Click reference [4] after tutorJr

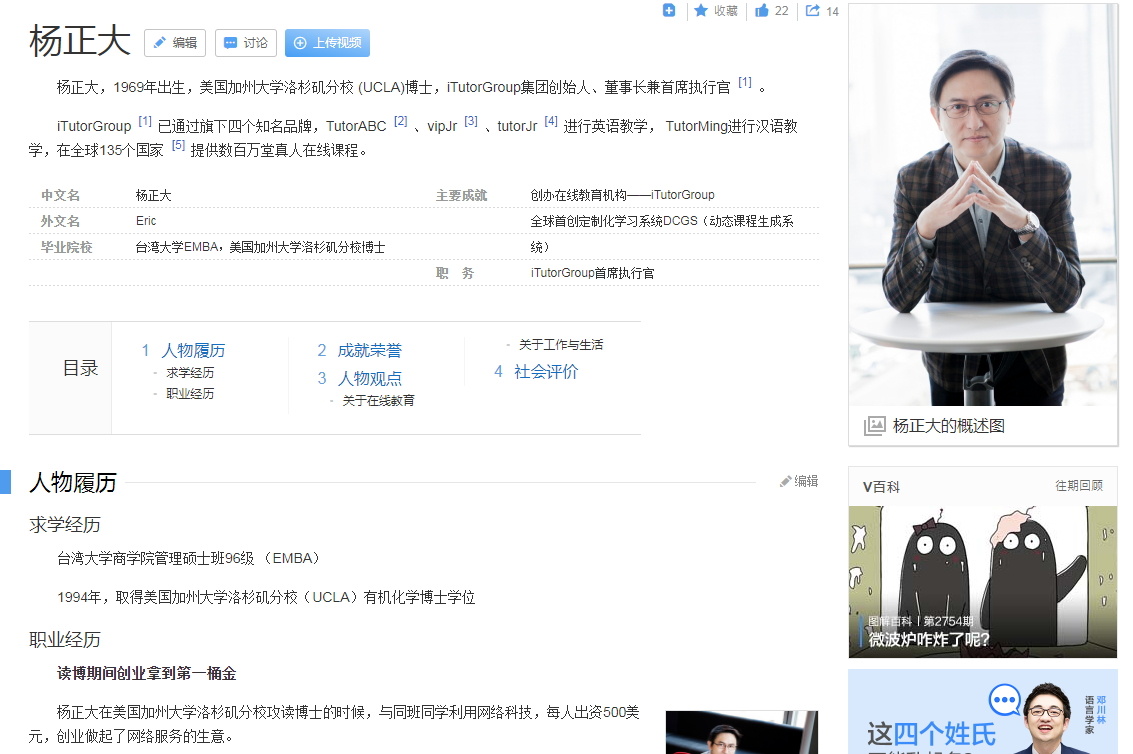[551, 121]
